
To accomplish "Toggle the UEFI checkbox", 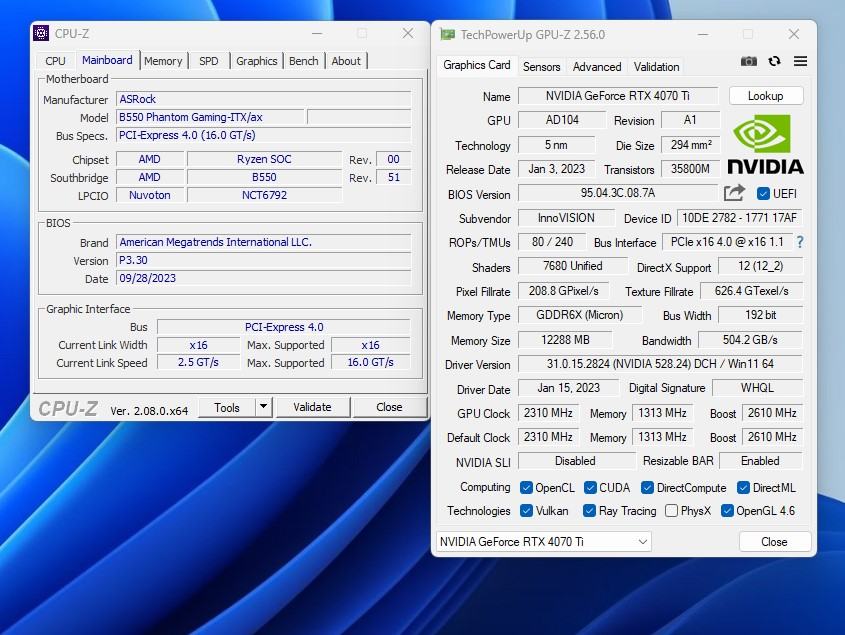I will pyautogui.click(x=763, y=194).
